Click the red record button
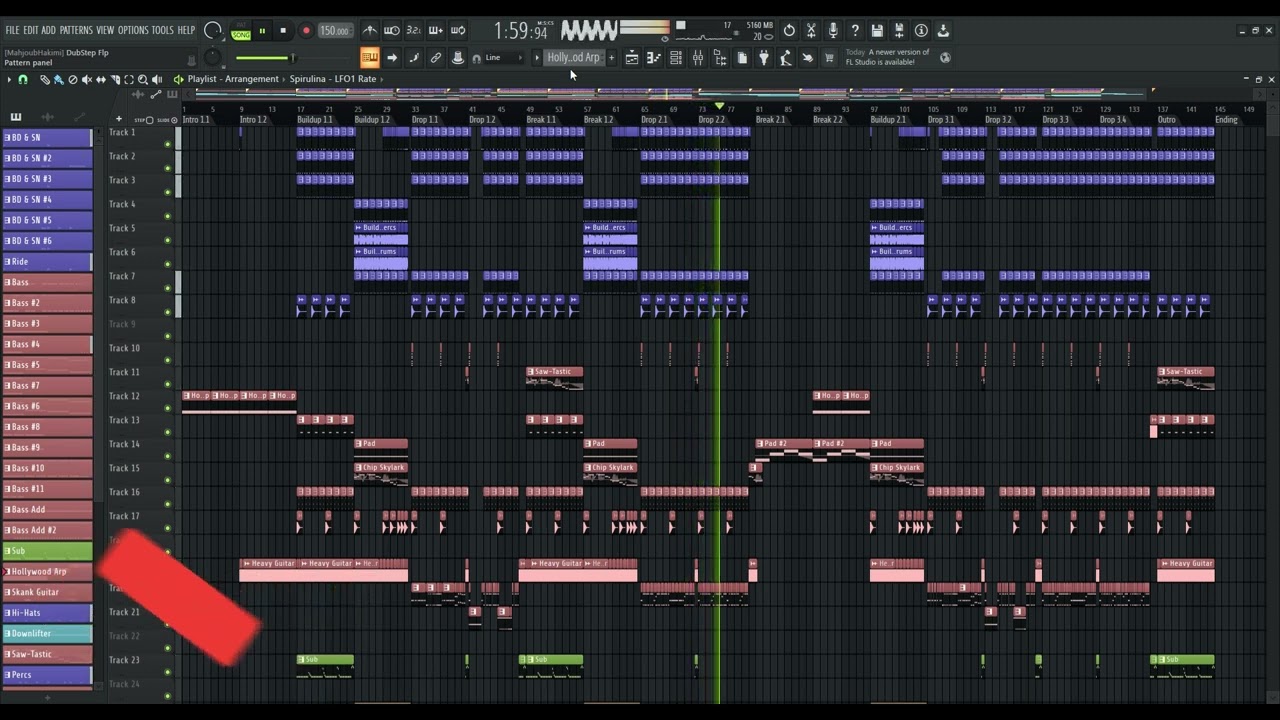 306,31
